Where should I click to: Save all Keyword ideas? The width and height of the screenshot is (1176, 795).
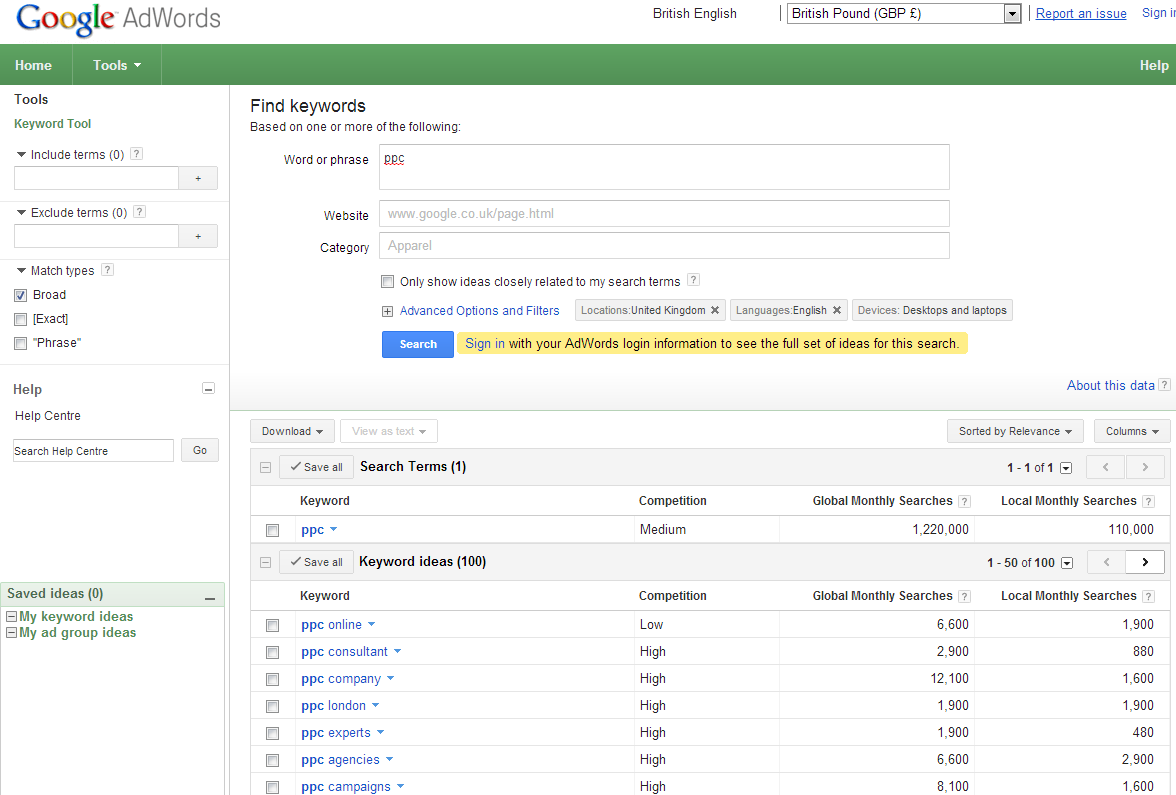pyautogui.click(x=316, y=562)
